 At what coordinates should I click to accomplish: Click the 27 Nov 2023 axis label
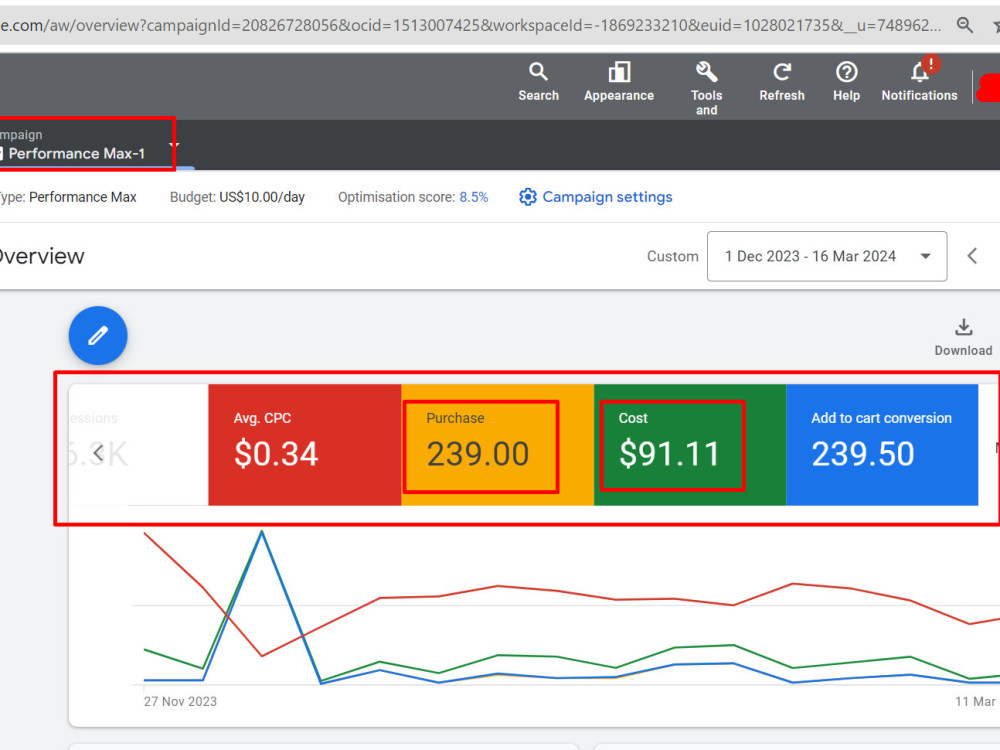click(180, 702)
